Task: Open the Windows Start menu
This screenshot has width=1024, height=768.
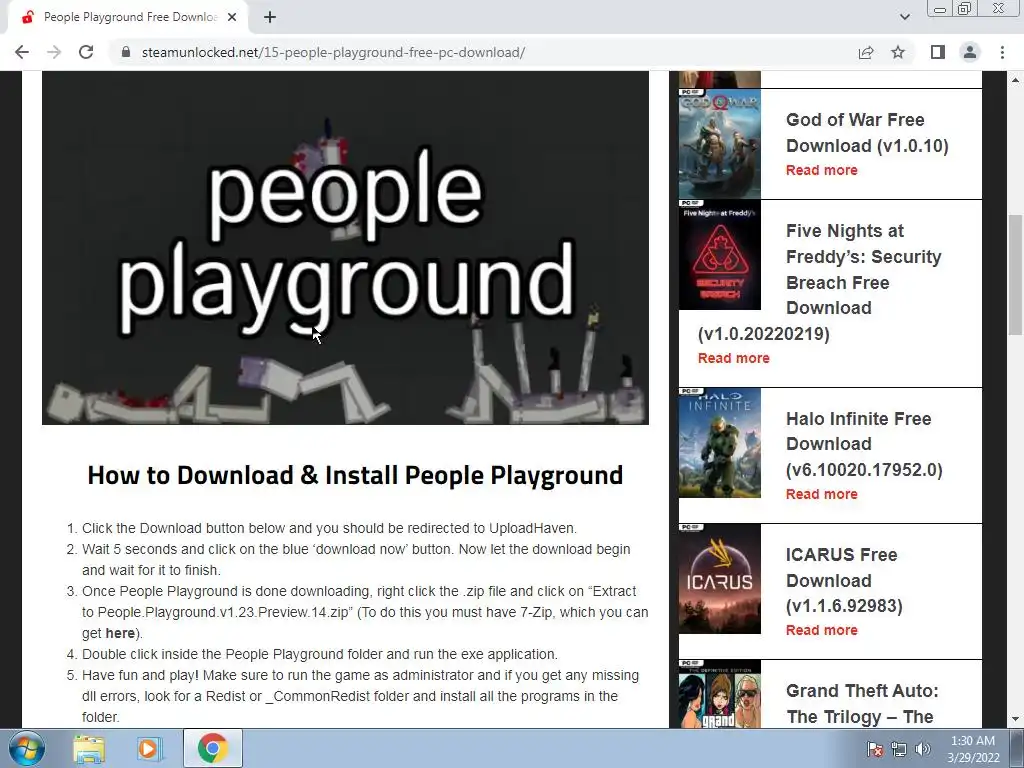Action: [27, 748]
